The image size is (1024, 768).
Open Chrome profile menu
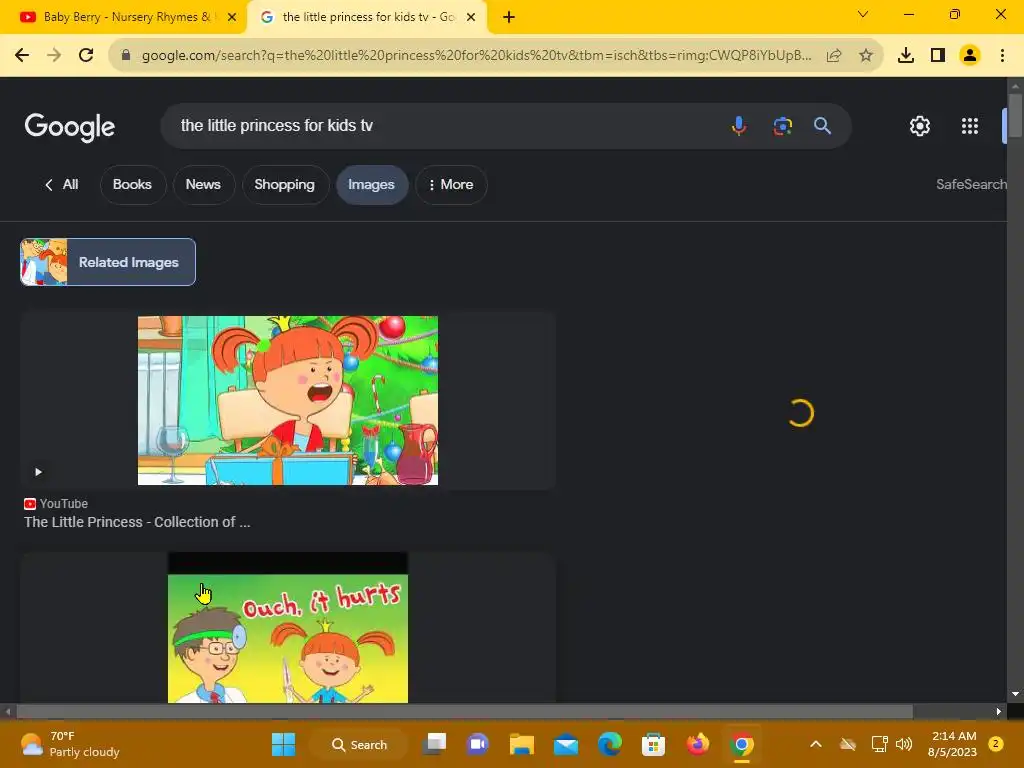970,56
